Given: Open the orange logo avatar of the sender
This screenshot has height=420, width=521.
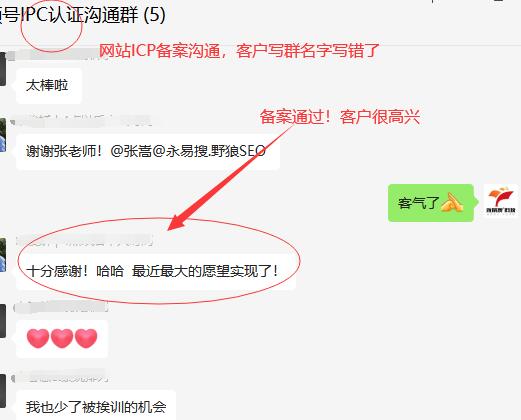Looking at the screenshot, I should click(501, 201).
